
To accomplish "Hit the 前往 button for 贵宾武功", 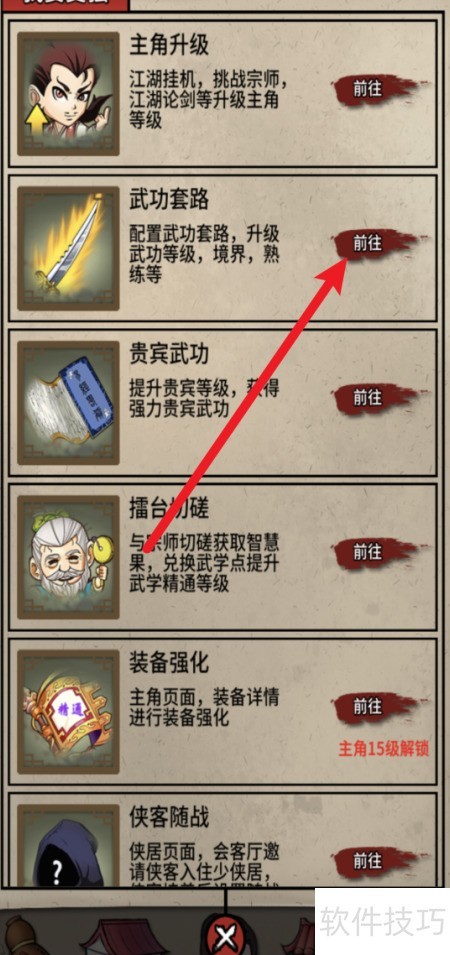I will click(x=368, y=398).
